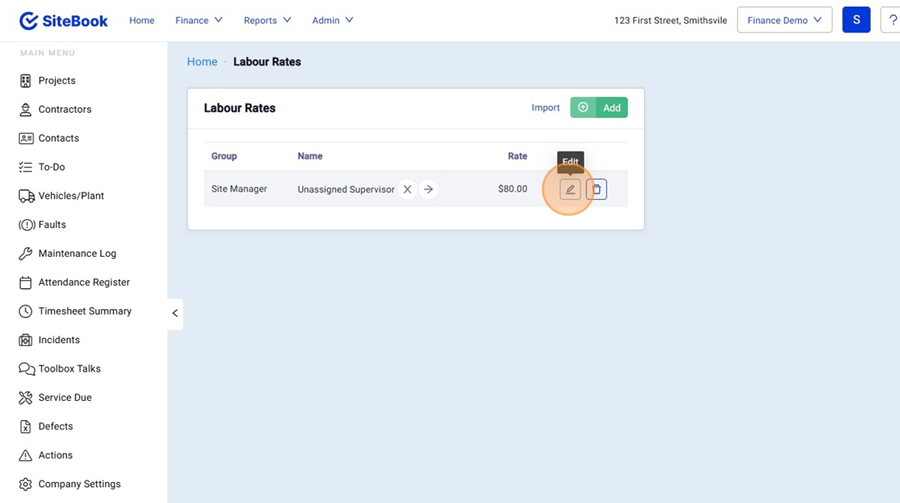Viewport: 900px width, 503px height.
Task: Open the user avatar S button
Action: (x=856, y=20)
